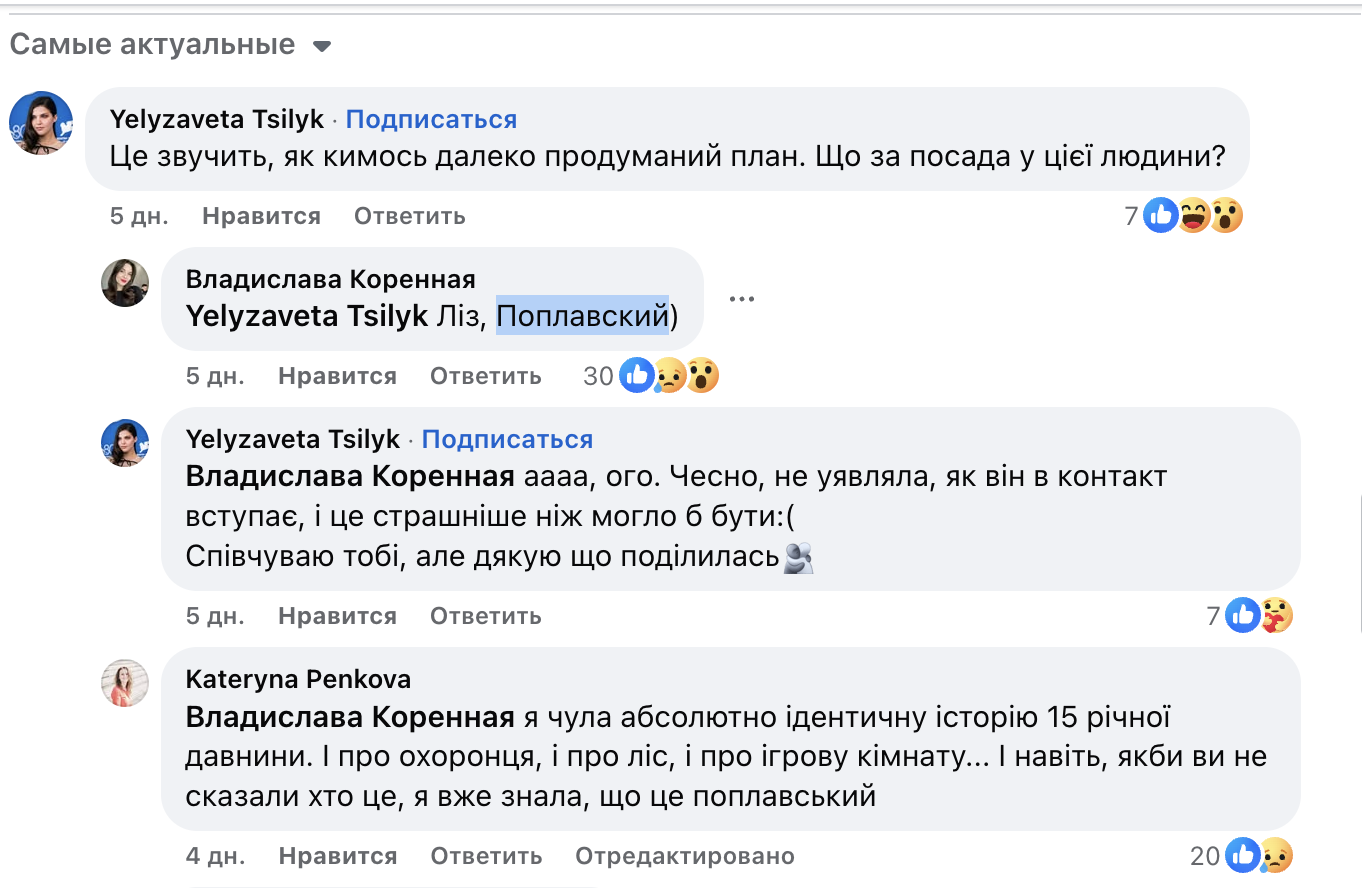Click mentioned 'Yelyzaveta Tsilyk' in Владислава's comment
Screen dimensions: 1362x888
pyautogui.click(x=307, y=316)
